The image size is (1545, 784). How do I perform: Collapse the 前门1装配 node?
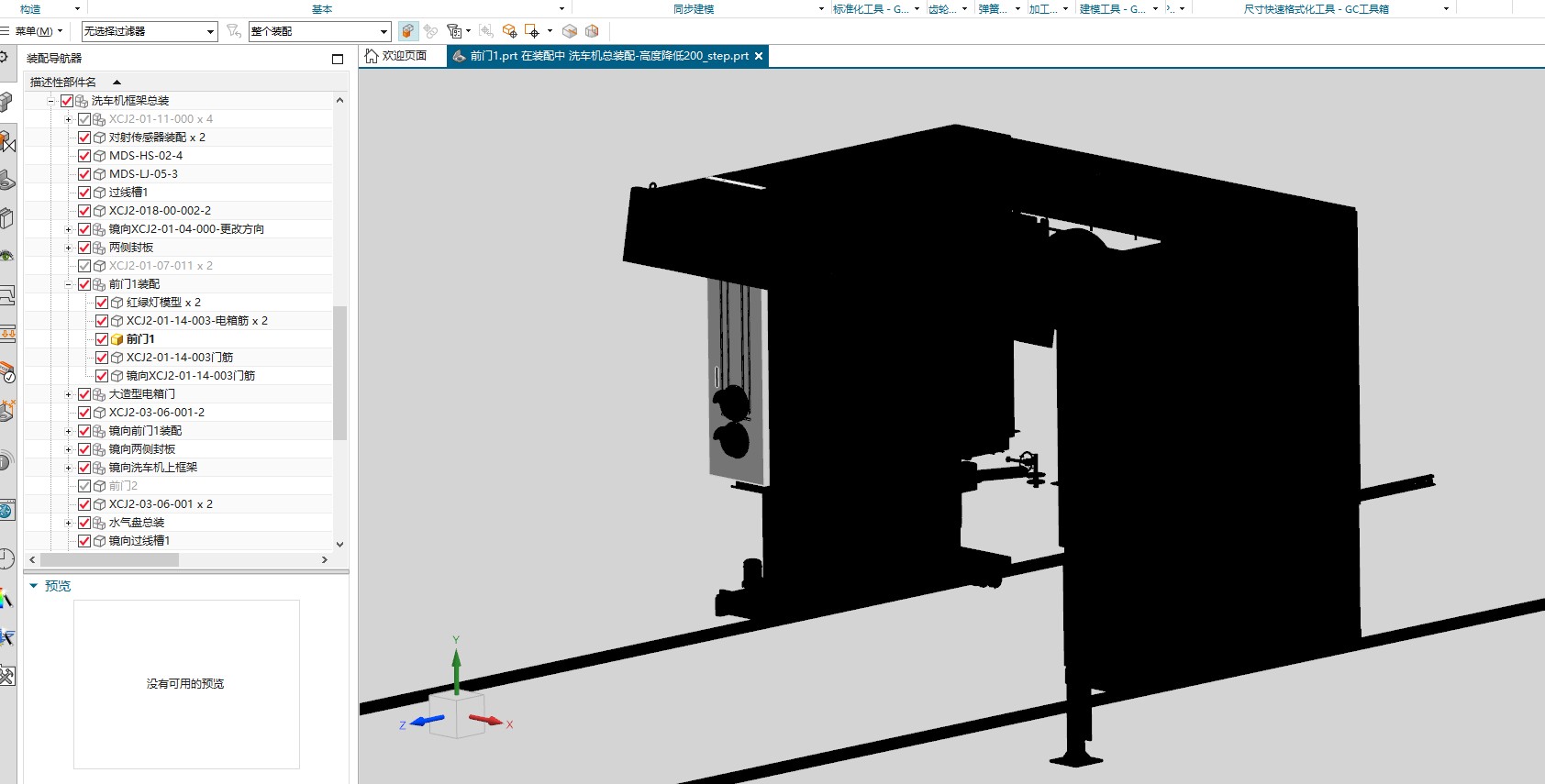[68, 284]
